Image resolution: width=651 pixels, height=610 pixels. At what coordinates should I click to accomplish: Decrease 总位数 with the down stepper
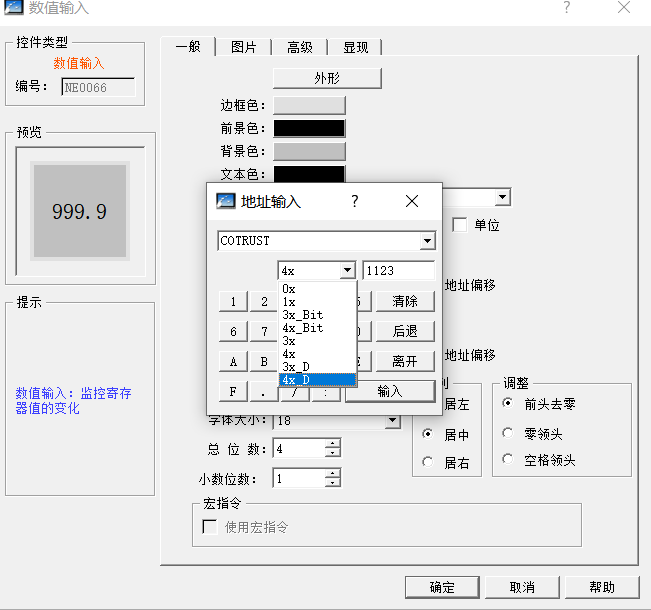click(333, 453)
